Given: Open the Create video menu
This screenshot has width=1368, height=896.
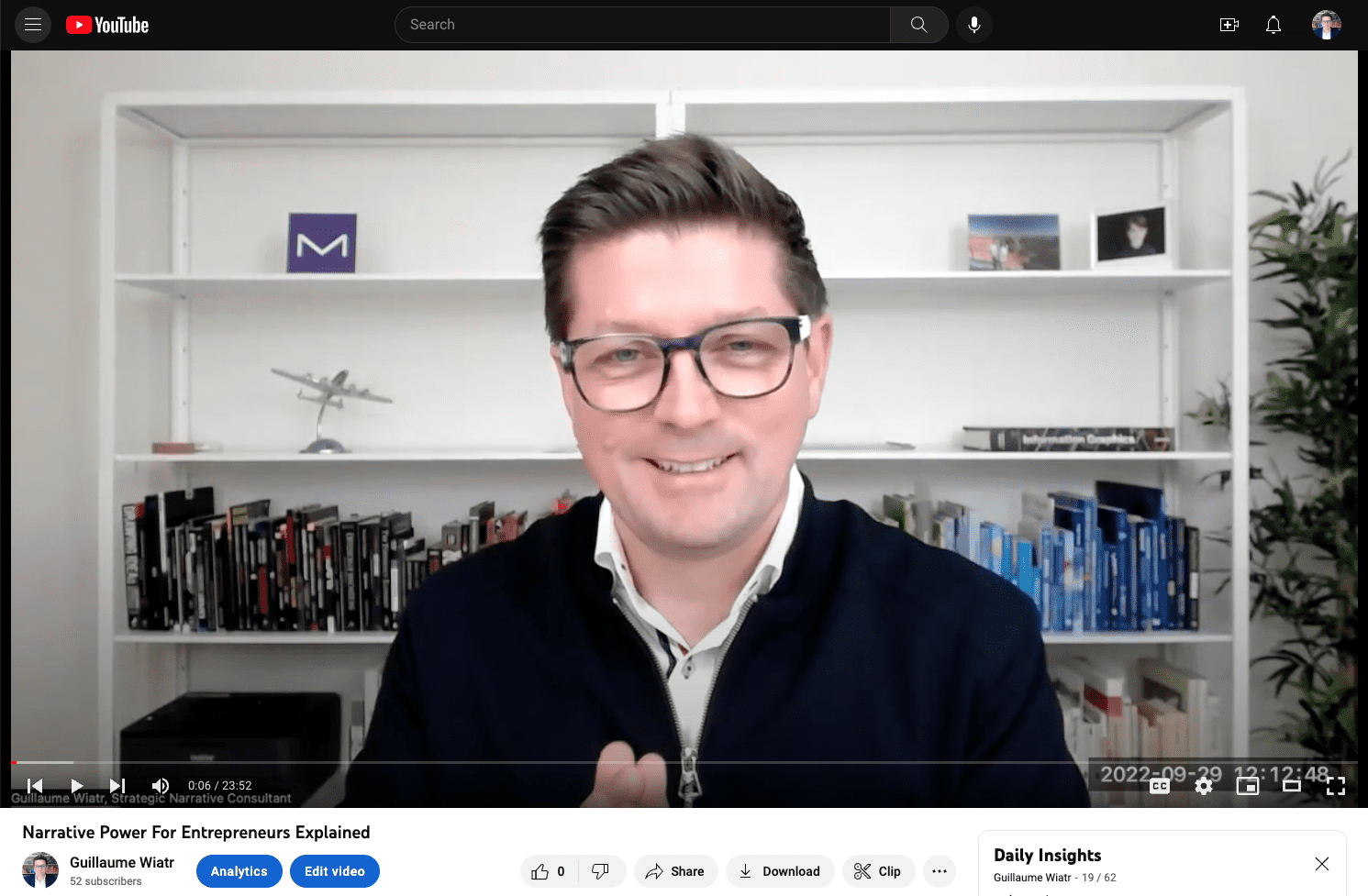Looking at the screenshot, I should [1229, 25].
